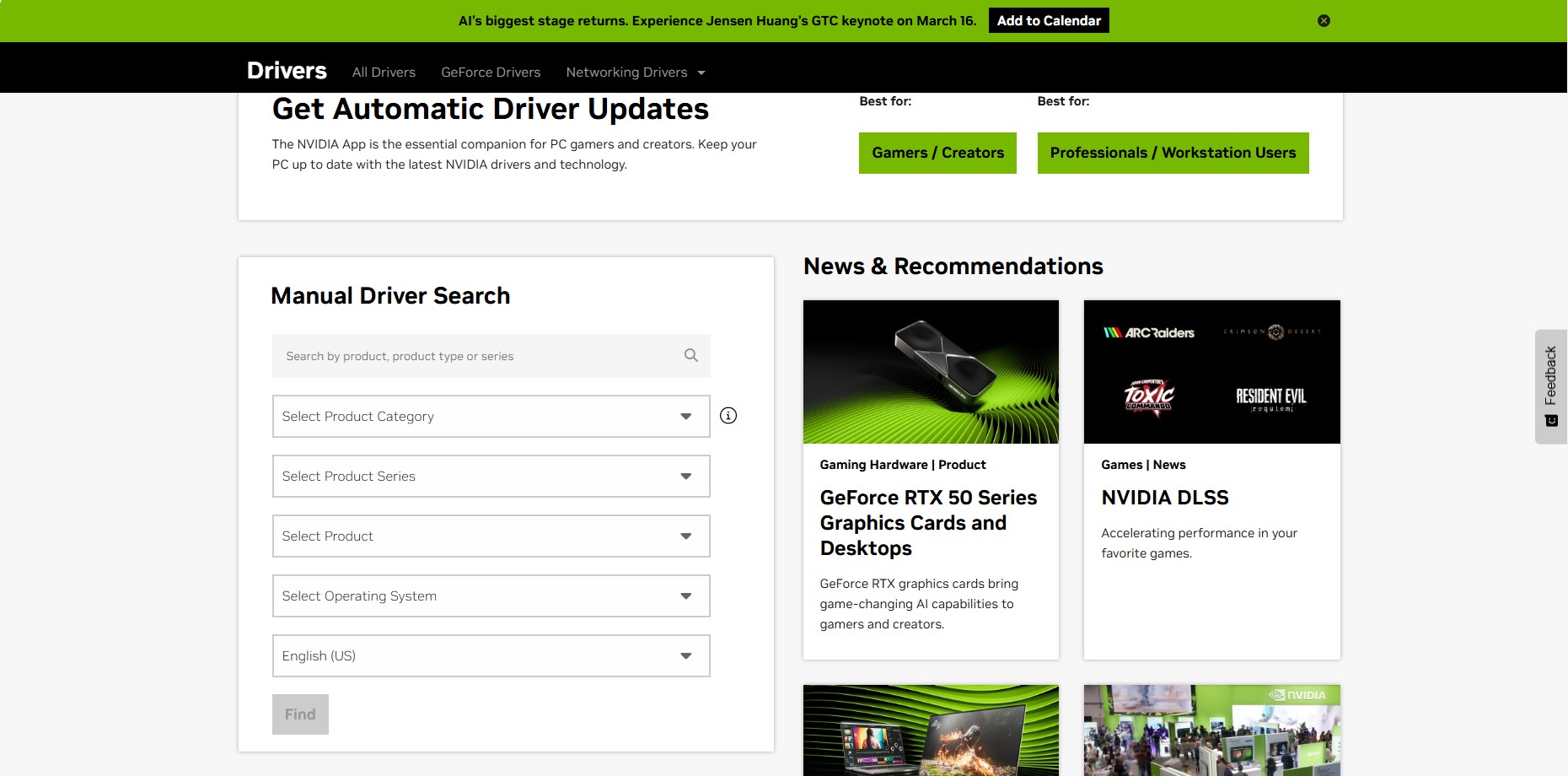Dismiss the GTC keynote banner

pos(1324,20)
